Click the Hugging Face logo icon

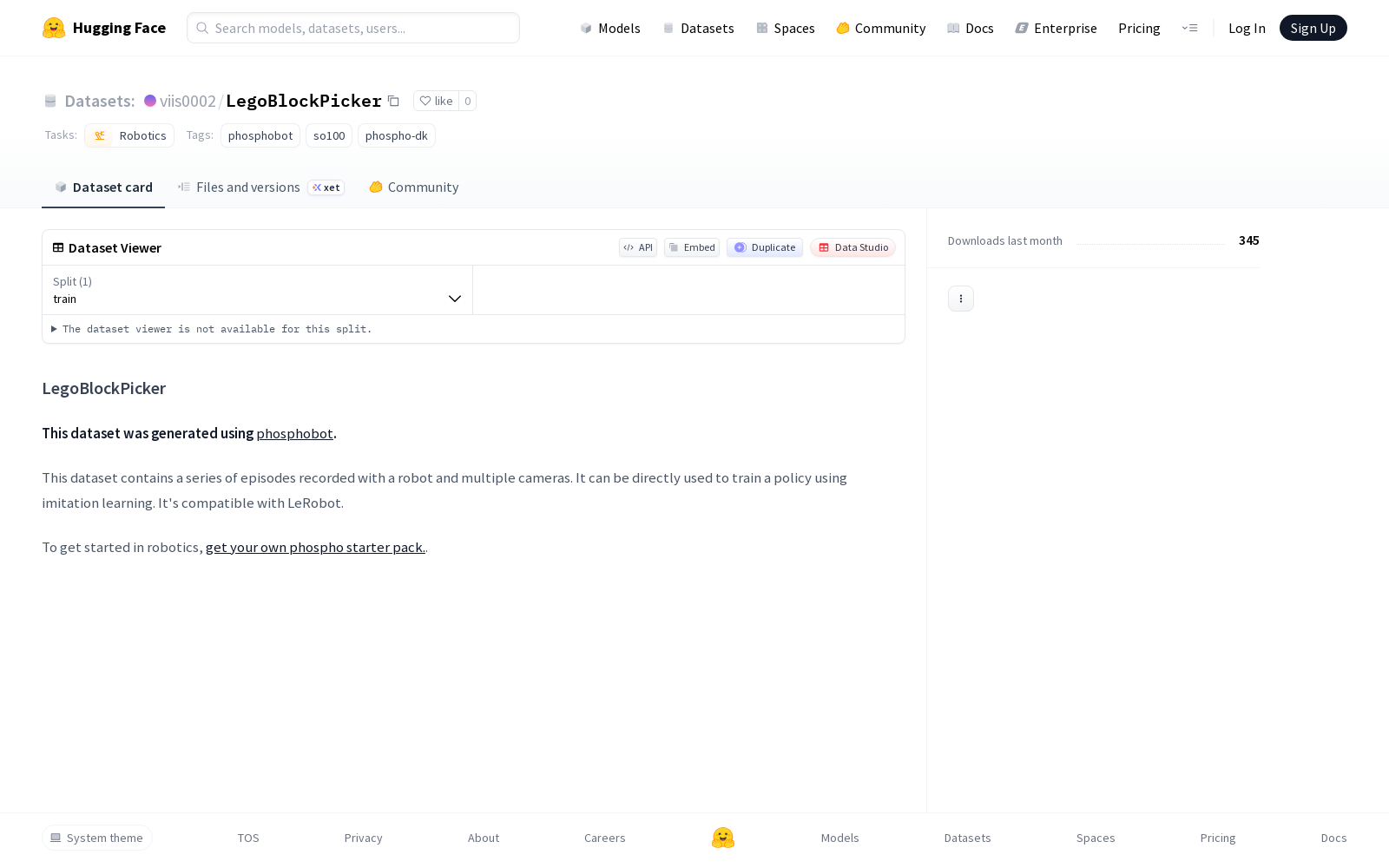tap(54, 28)
